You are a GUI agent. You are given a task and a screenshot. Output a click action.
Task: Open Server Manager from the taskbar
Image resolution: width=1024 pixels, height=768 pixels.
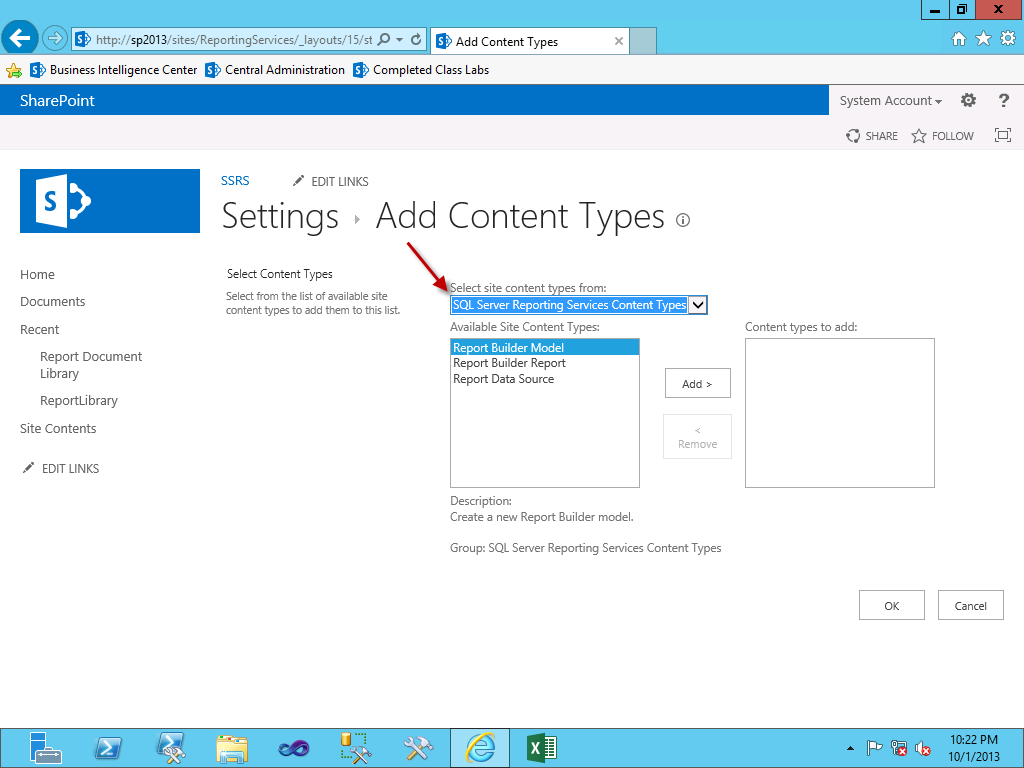click(45, 748)
